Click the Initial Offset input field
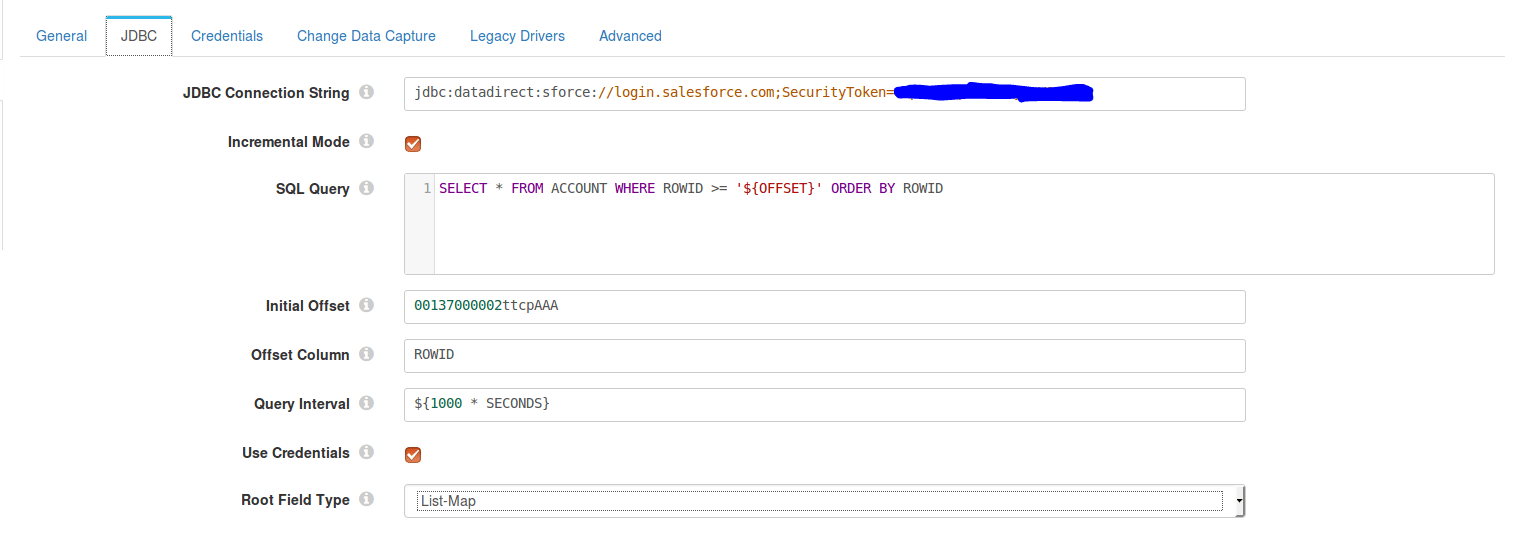 (x=824, y=306)
